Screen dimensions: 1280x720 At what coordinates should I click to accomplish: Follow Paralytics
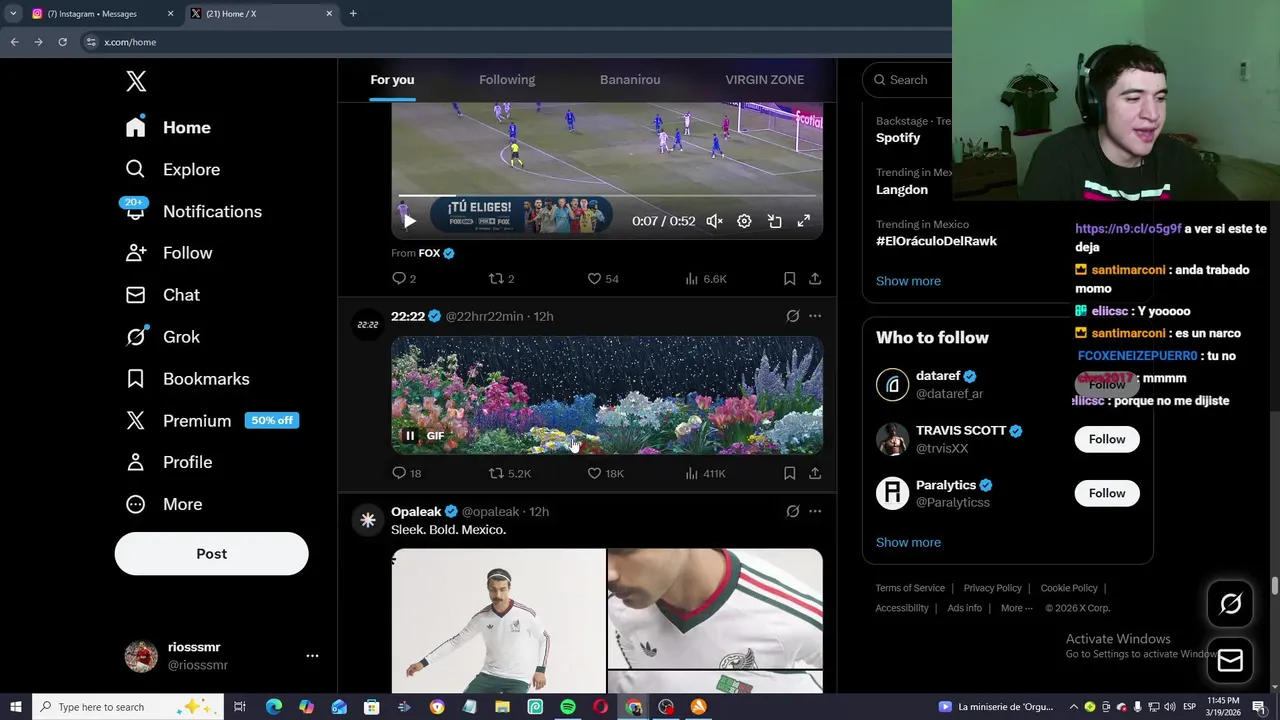1107,493
